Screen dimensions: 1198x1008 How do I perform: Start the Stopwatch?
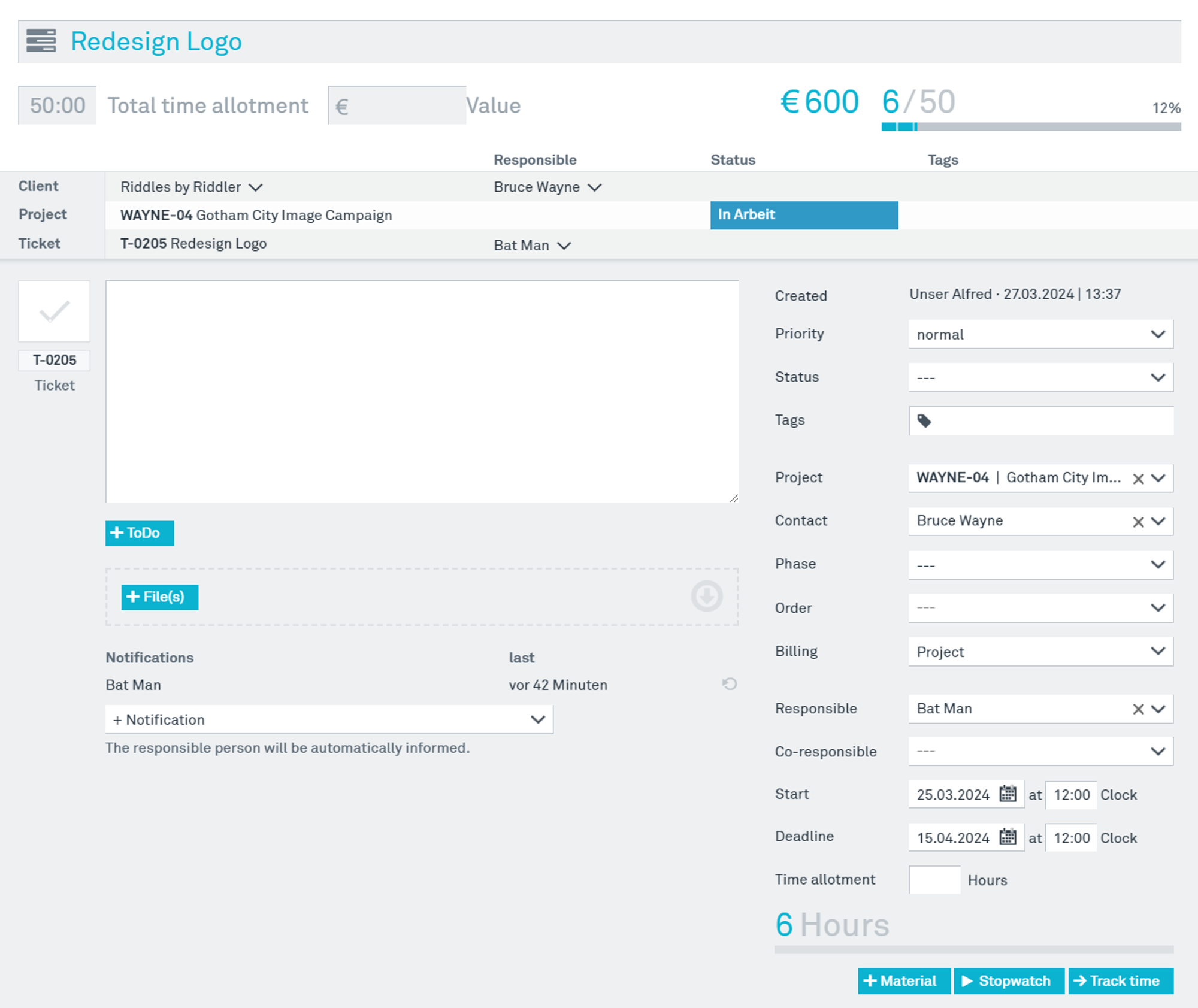tap(1009, 981)
